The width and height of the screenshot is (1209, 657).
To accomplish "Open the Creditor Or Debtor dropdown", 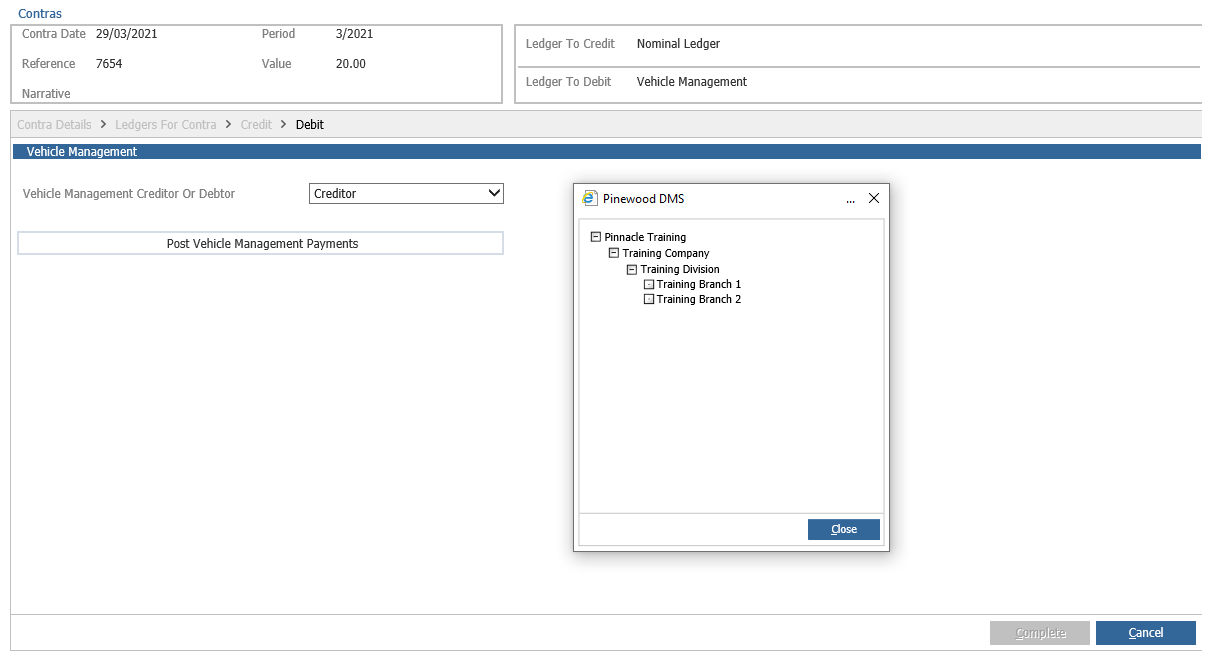I will click(406, 193).
